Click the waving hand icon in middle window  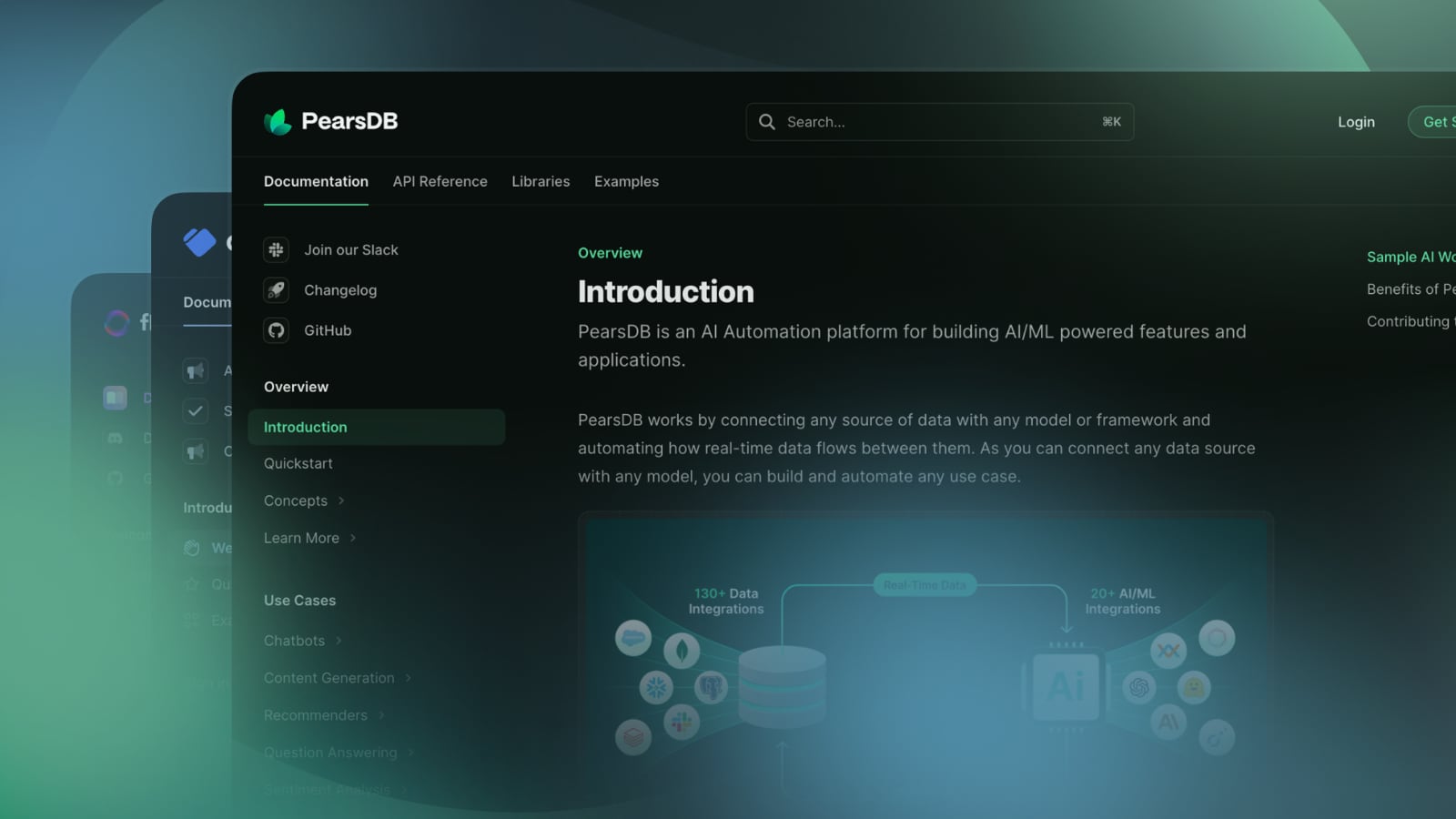191,548
